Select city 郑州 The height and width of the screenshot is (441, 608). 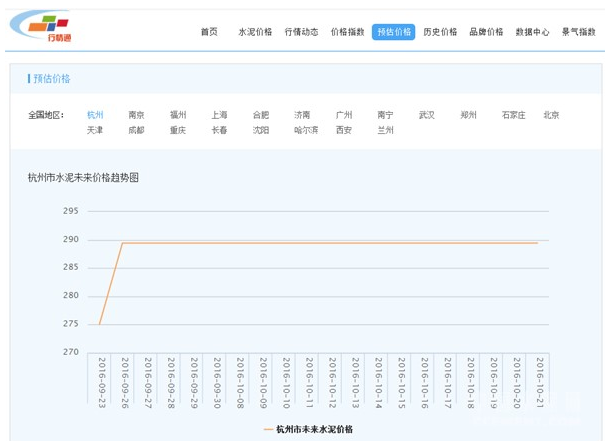[468, 115]
